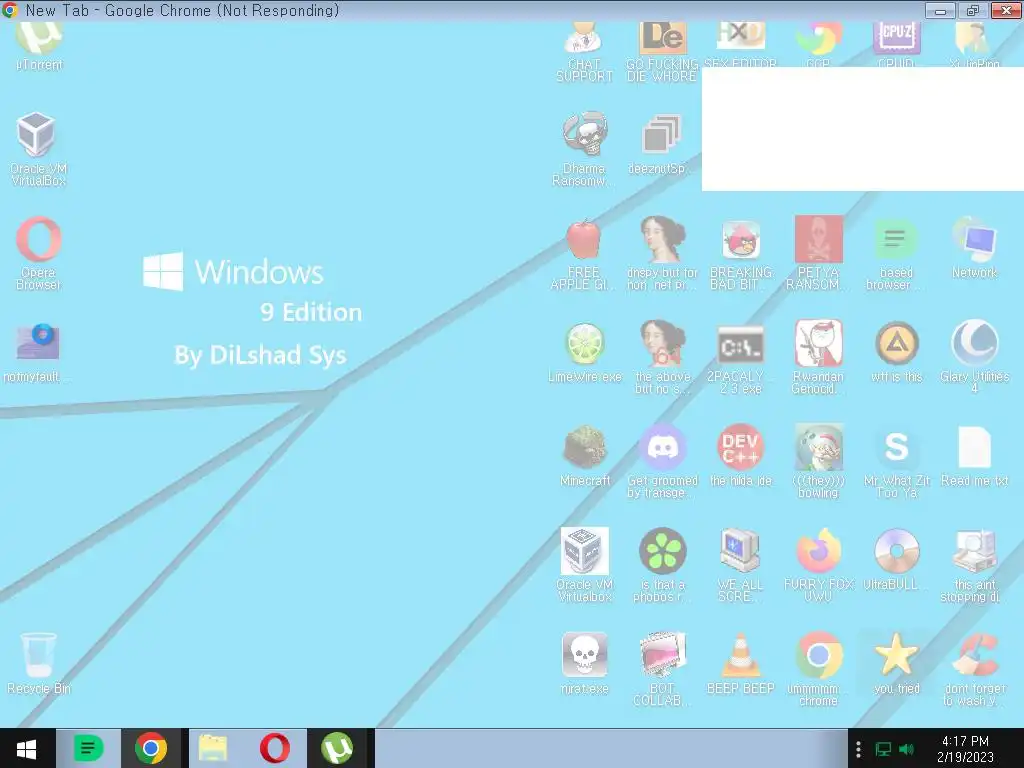The height and width of the screenshot is (768, 1024).
Task: Open the UltraBULL... disc icon
Action: click(895, 560)
